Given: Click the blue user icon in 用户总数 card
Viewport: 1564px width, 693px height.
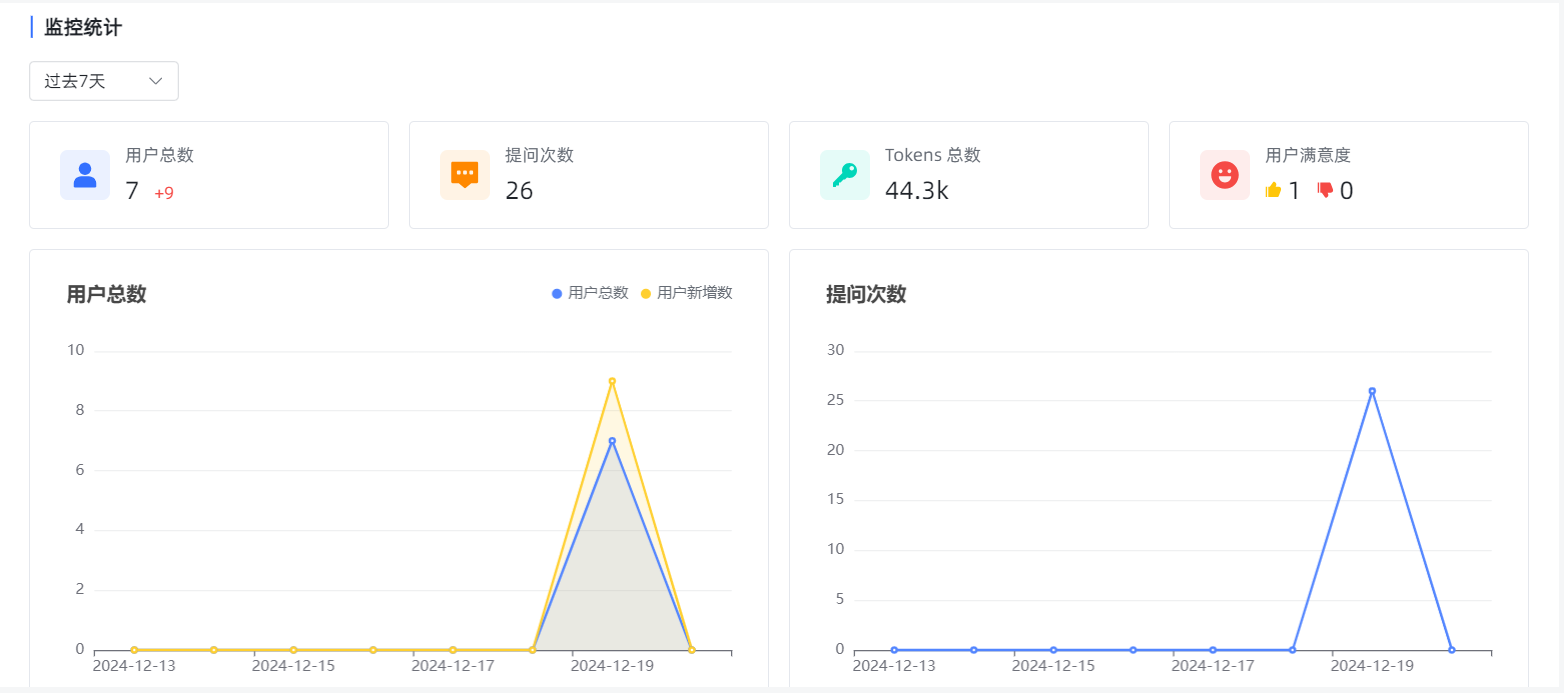Looking at the screenshot, I should tap(85, 175).
